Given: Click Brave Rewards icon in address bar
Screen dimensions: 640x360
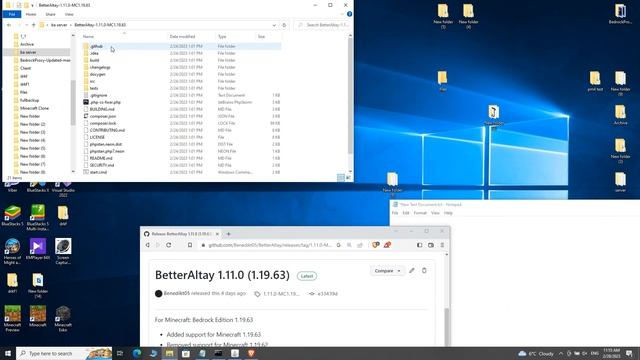Looking at the screenshot, I should pyautogui.click(x=387, y=245).
